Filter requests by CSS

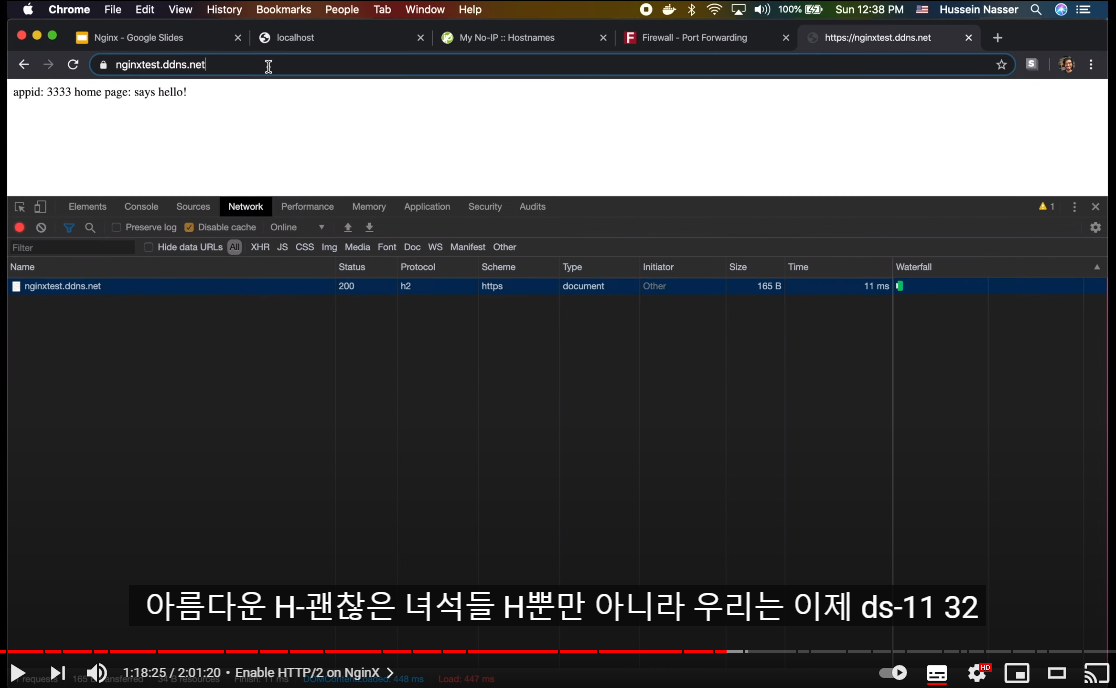tap(305, 248)
